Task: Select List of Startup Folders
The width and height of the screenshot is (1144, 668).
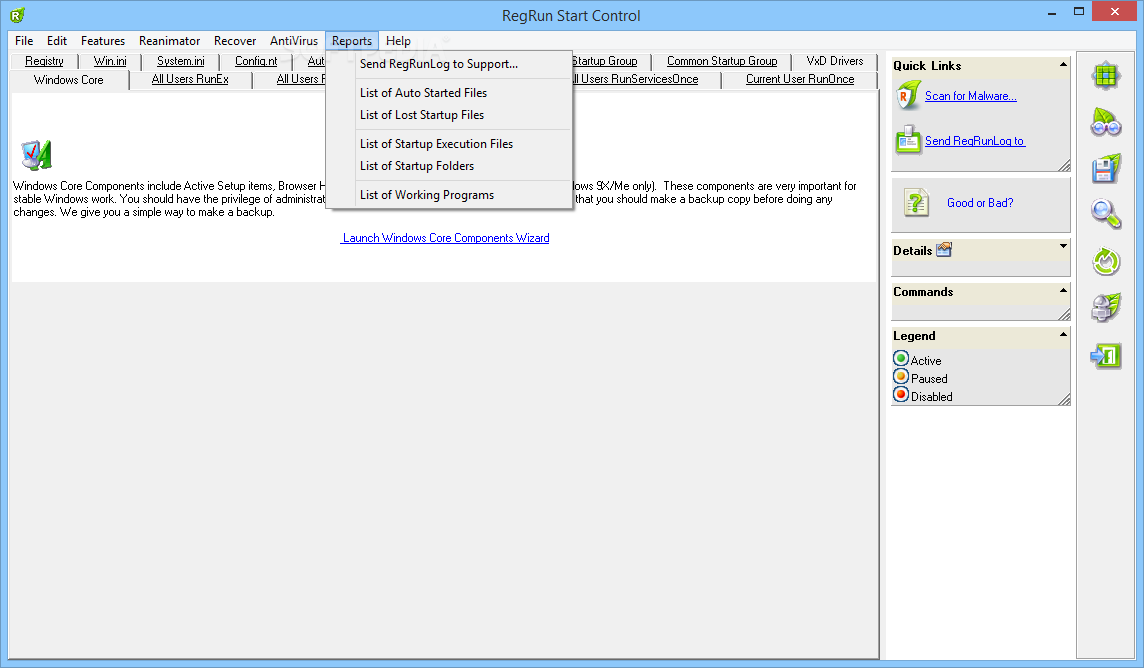Action: [449, 166]
